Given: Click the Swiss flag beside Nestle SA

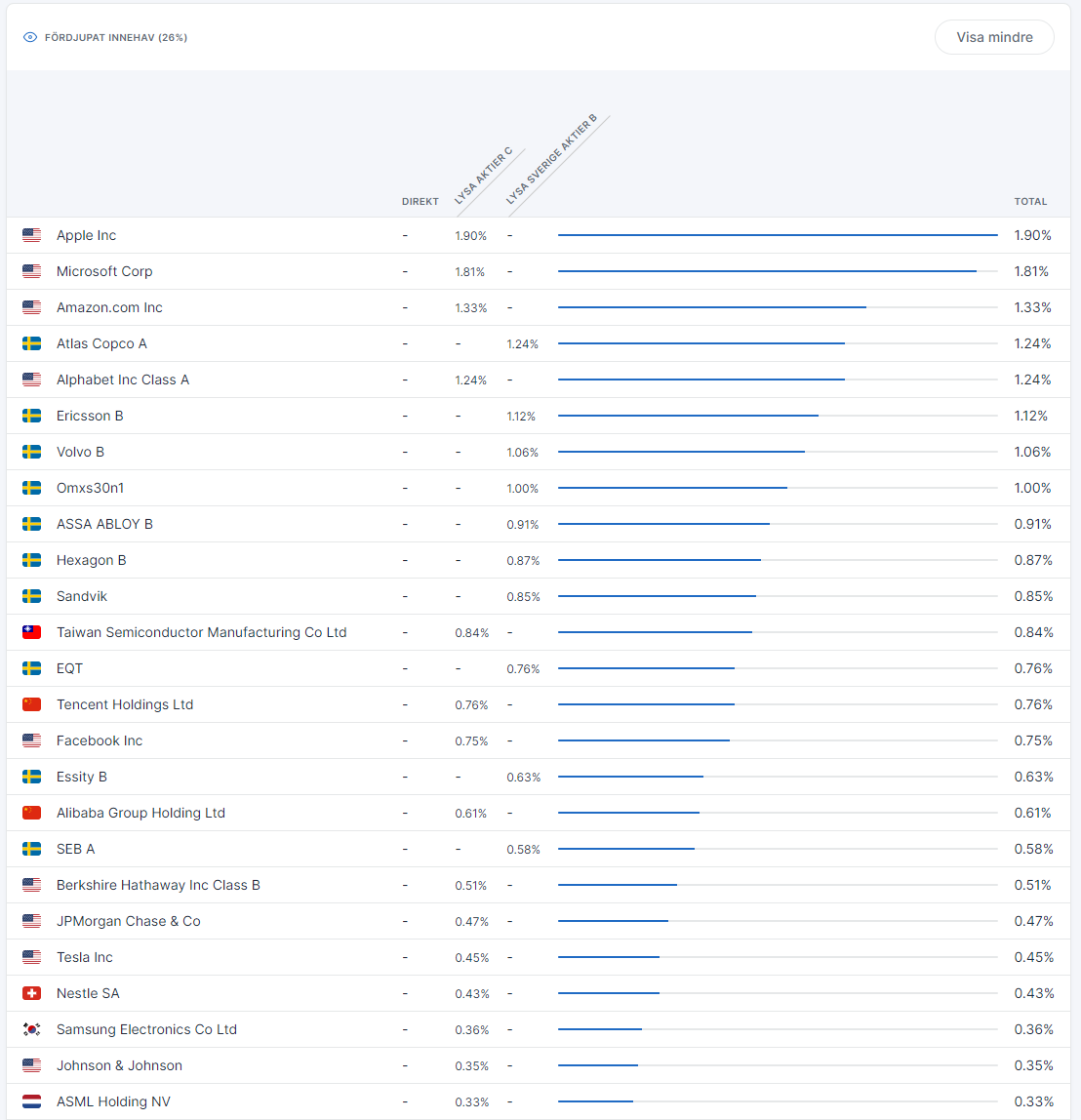Looking at the screenshot, I should click(32, 993).
